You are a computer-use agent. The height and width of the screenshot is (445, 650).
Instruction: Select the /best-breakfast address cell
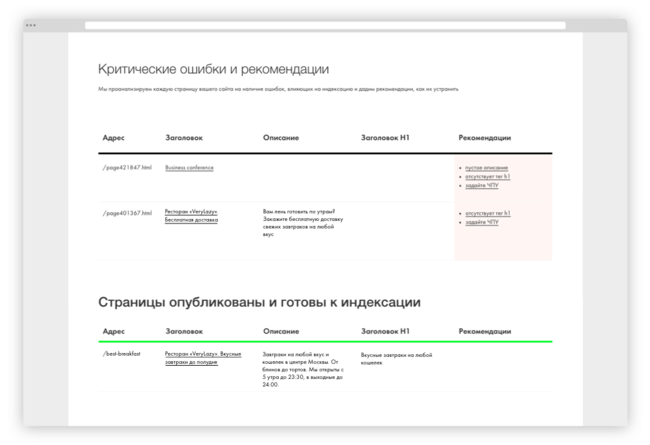(x=122, y=354)
